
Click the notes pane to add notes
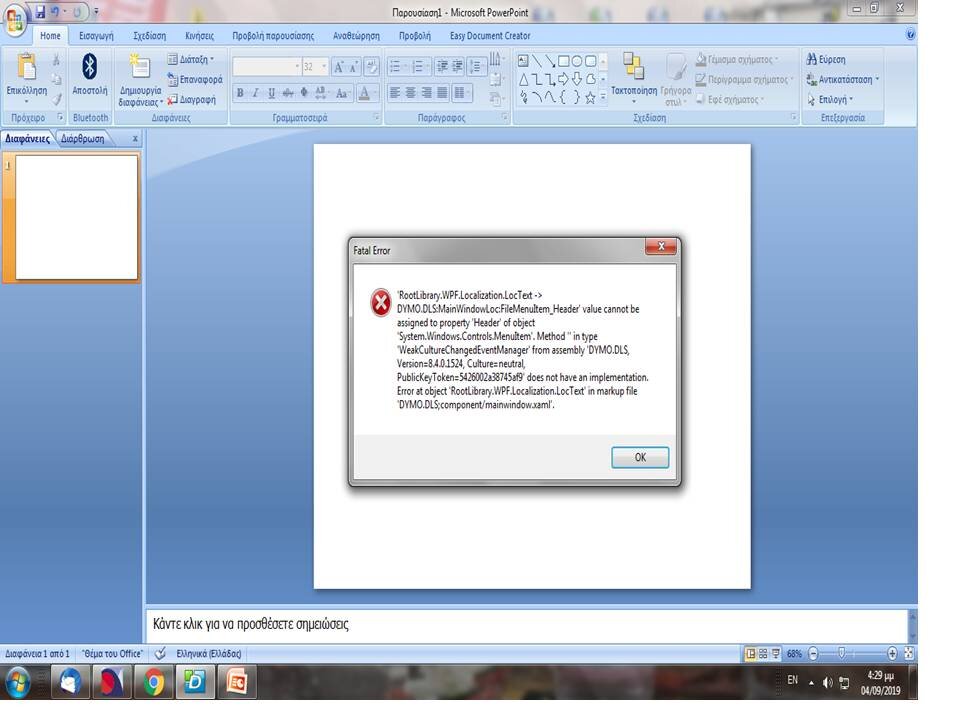(527, 624)
